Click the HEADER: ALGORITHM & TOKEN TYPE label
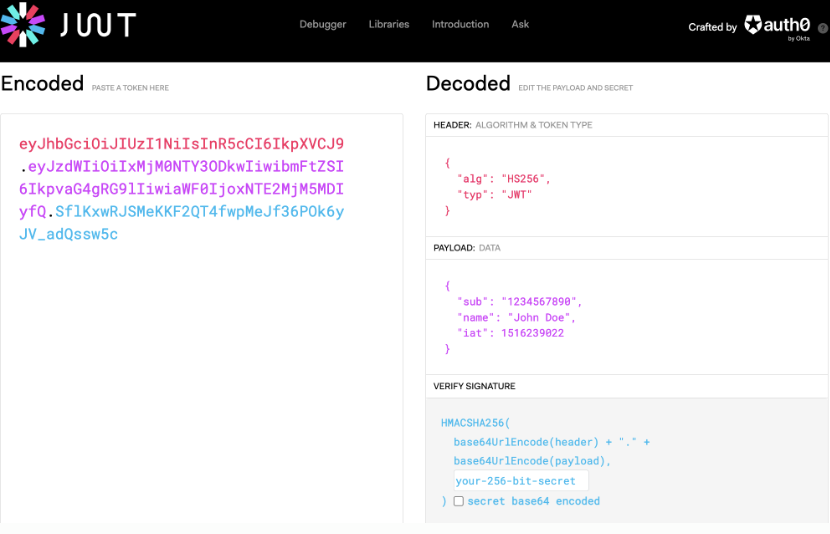Screen dimensions: 830x534 pyautogui.click(x=512, y=125)
